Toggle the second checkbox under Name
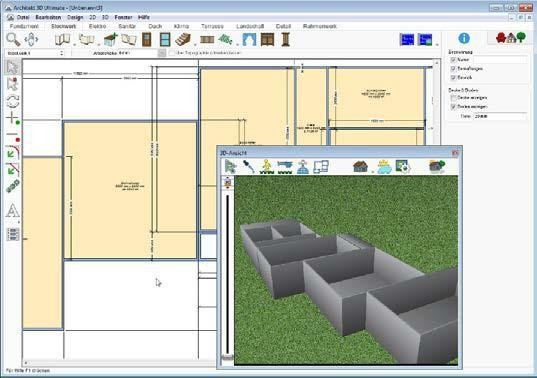This screenshot has width=537, height=378. (453, 69)
